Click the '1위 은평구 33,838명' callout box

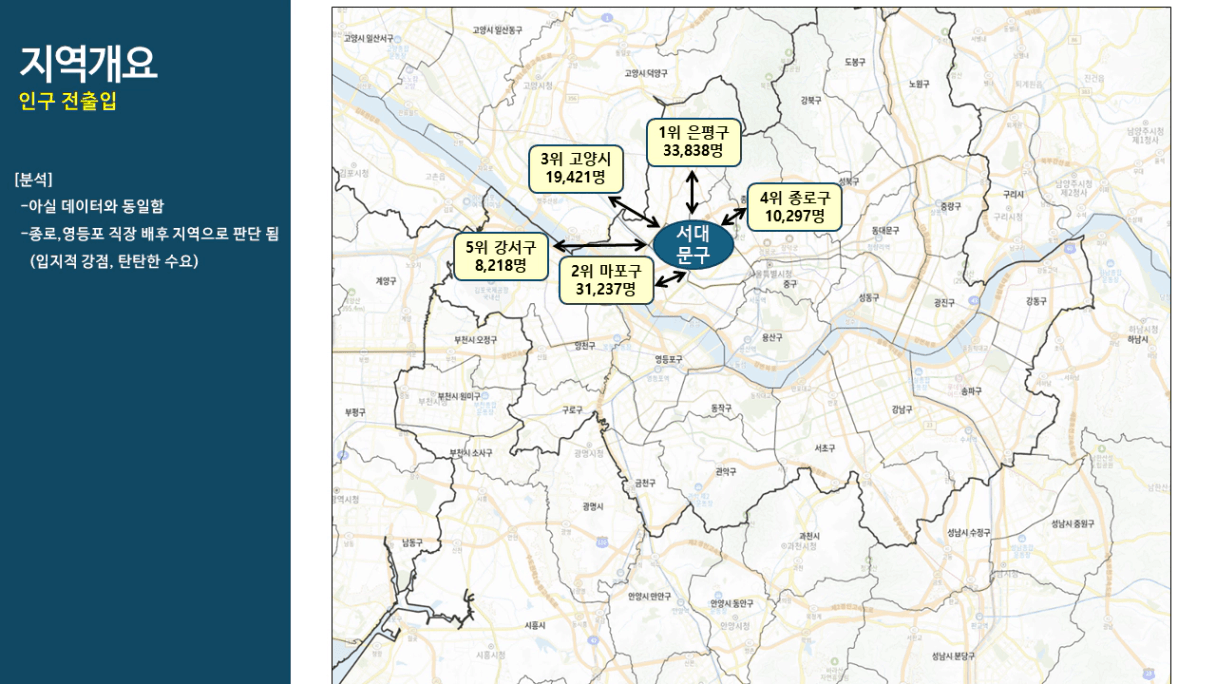pyautogui.click(x=693, y=142)
